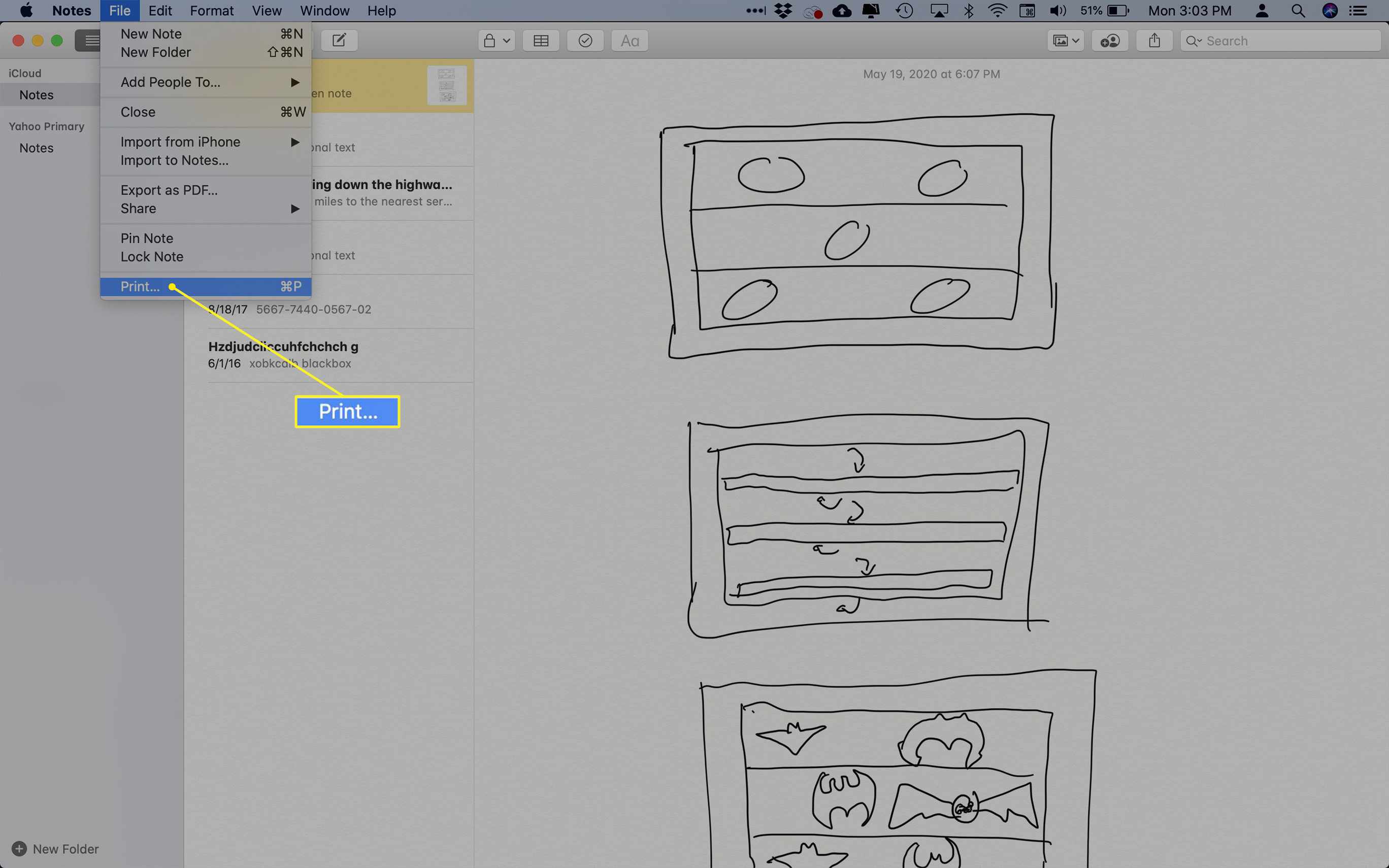Toggle Lock Note option
The width and height of the screenshot is (1389, 868).
pos(151,256)
